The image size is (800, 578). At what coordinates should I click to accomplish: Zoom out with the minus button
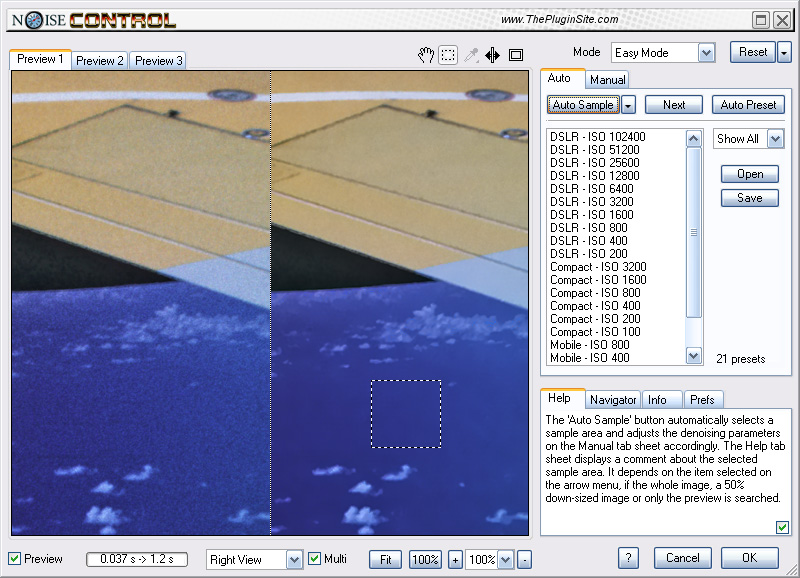coord(524,559)
